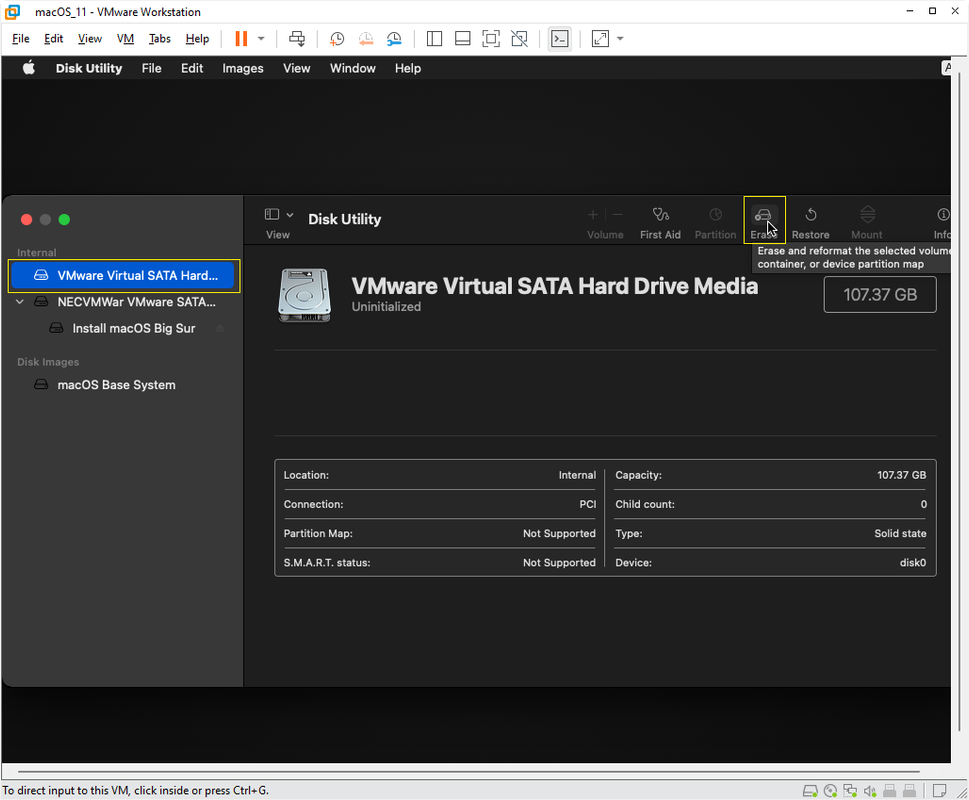Open the View options chevron dropdown

290,214
